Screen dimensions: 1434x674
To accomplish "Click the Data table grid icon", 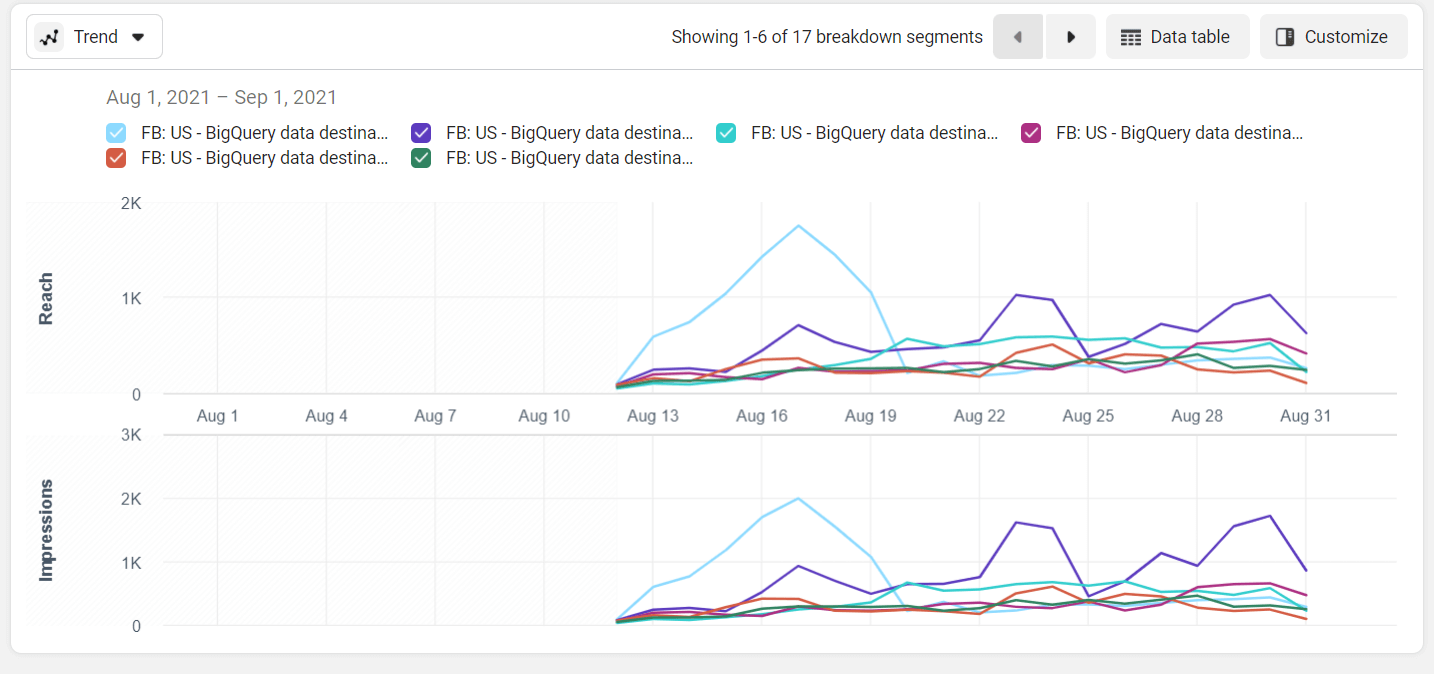I will click(x=1131, y=37).
